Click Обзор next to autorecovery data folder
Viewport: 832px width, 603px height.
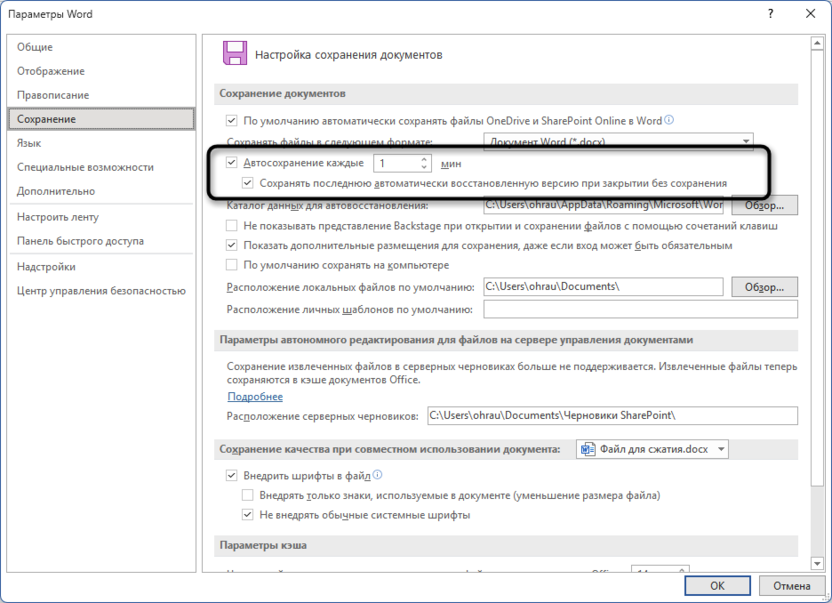pyautogui.click(x=767, y=205)
